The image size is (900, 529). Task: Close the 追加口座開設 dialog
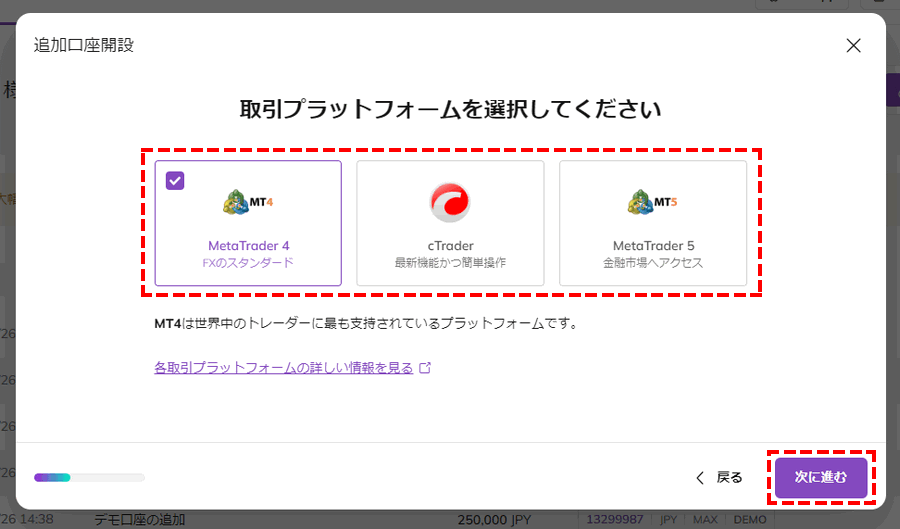point(854,45)
